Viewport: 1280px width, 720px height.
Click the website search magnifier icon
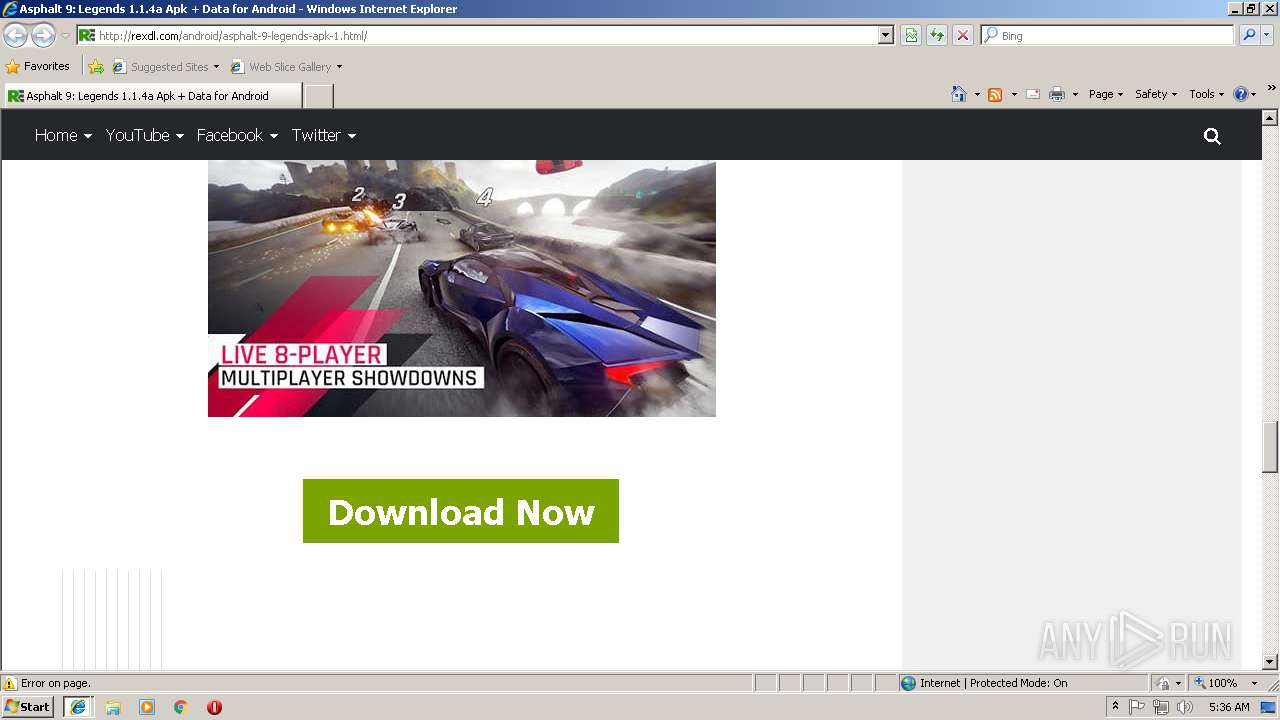coord(1212,136)
